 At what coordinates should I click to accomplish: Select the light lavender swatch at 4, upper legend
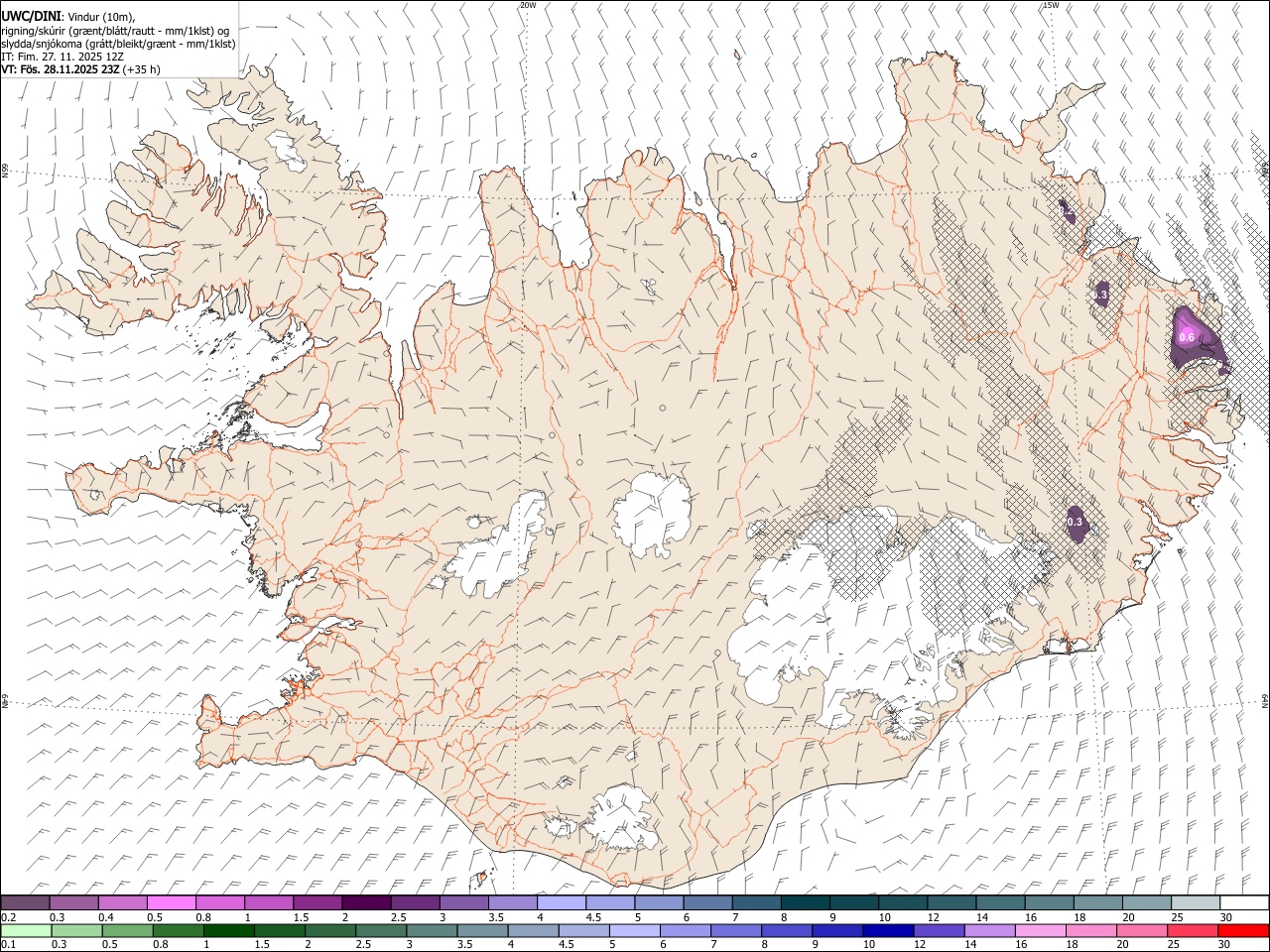(x=562, y=902)
